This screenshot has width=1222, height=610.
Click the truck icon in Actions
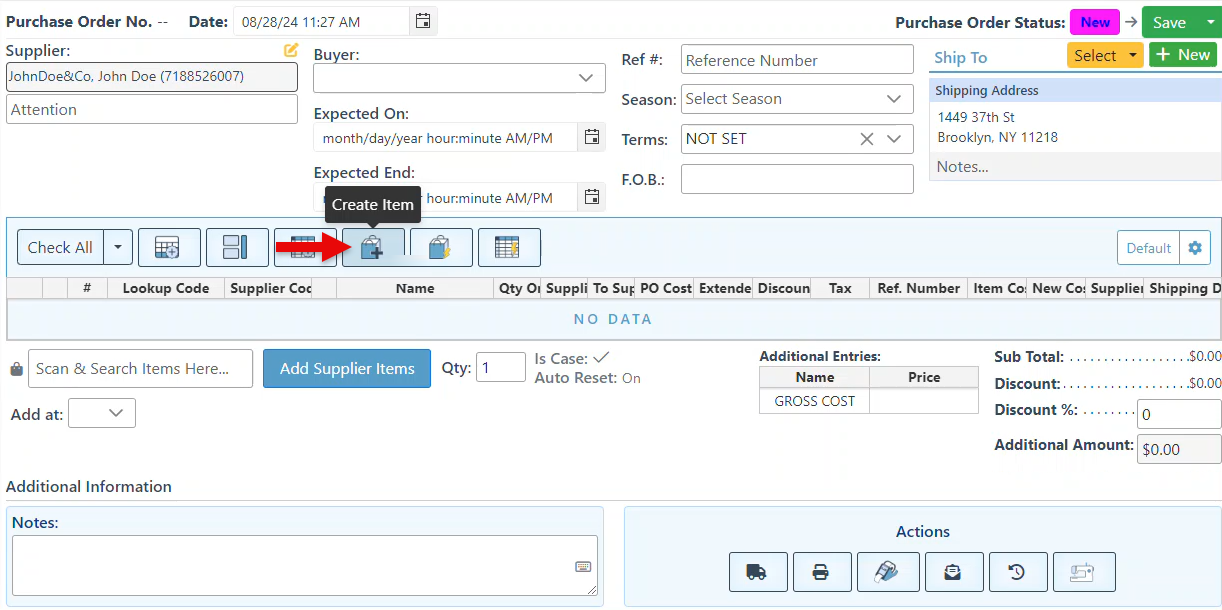tap(758, 572)
